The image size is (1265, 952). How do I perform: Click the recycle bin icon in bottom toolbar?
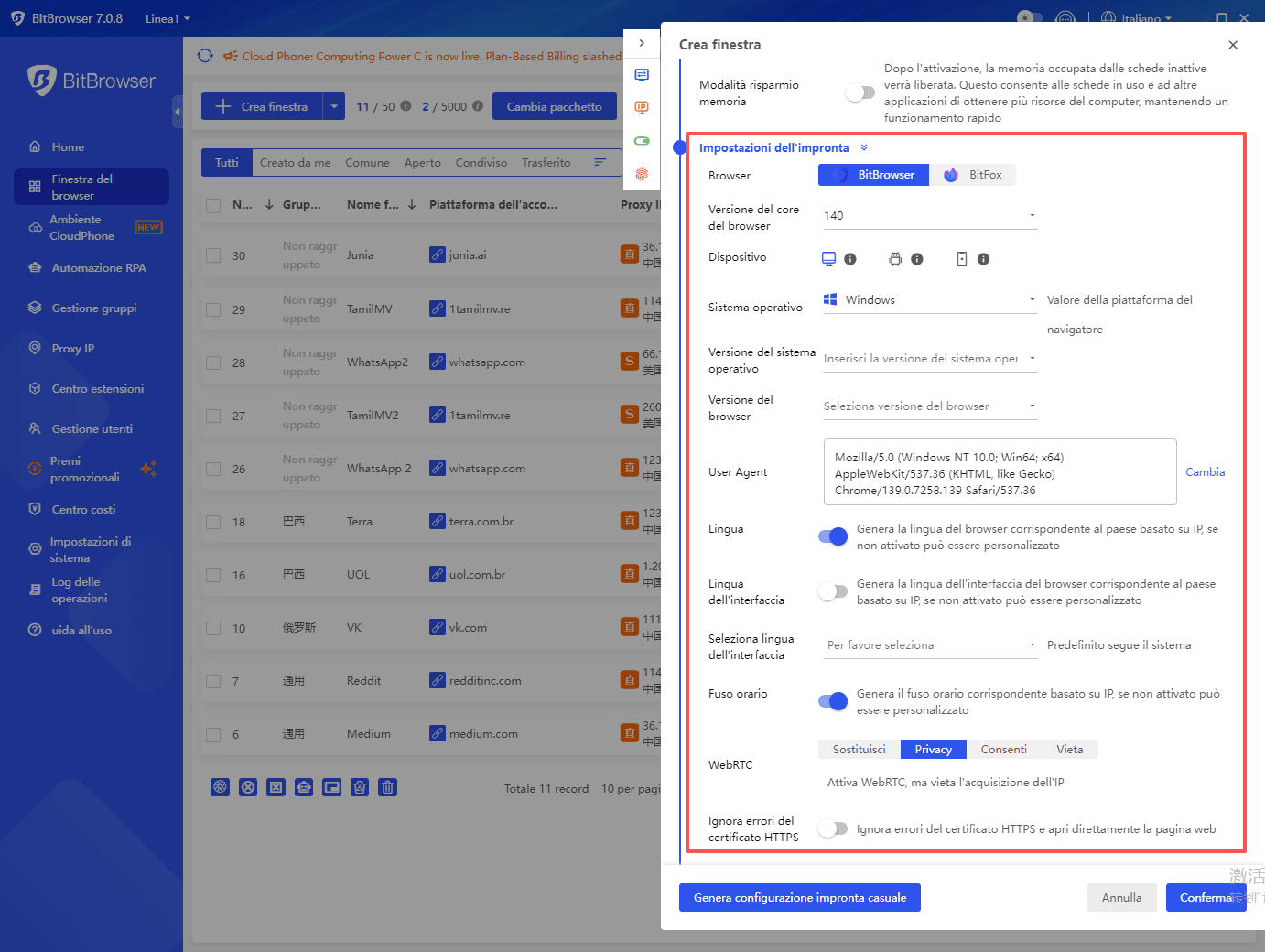tap(359, 786)
